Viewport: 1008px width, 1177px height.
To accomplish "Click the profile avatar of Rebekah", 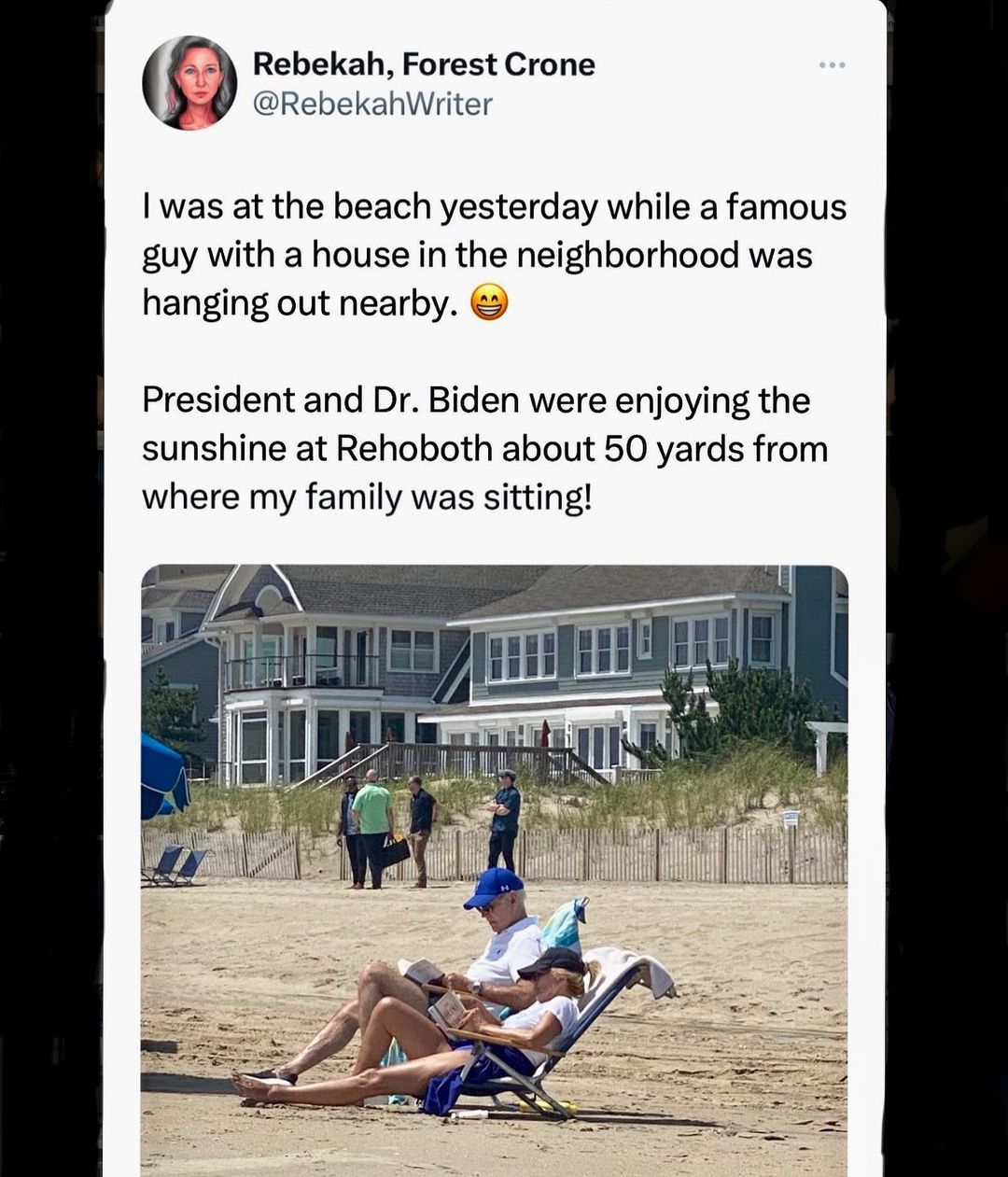I will click(189, 83).
